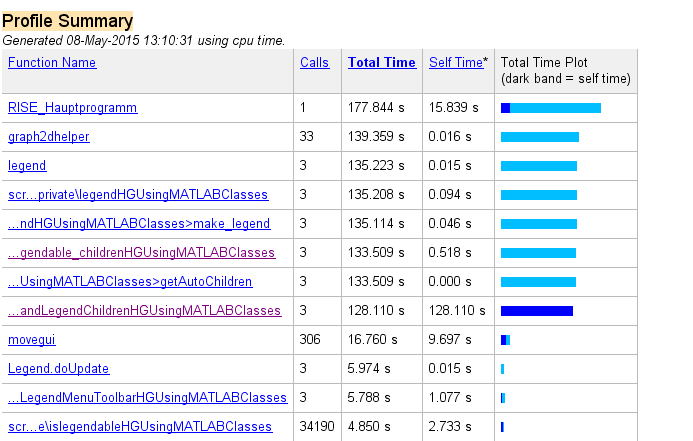Image resolution: width=693 pixels, height=441 pixels.
Task: Click the graph2dhelper time plot bar
Action: click(539, 136)
